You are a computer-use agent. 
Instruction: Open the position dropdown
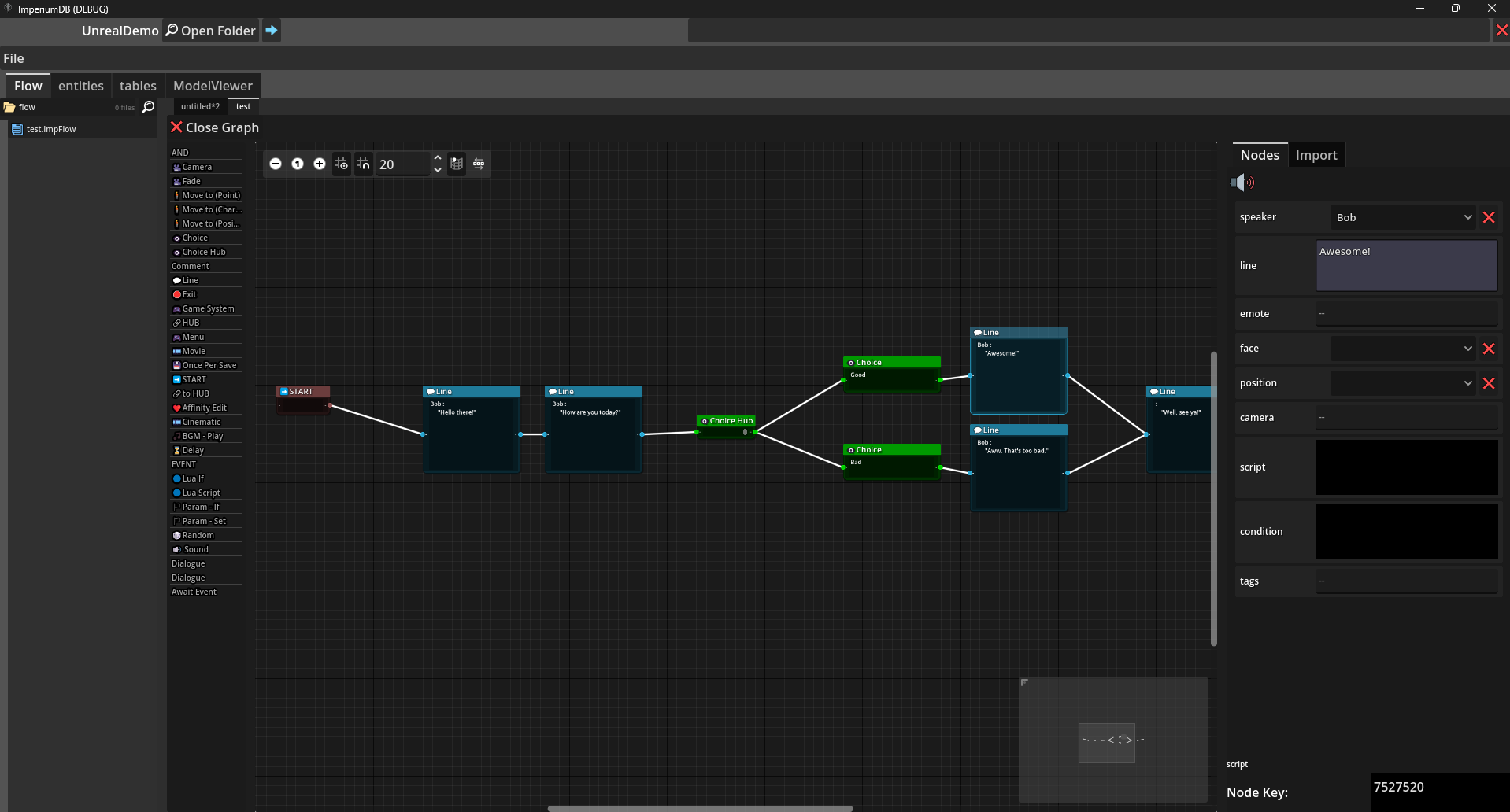pyautogui.click(x=1403, y=383)
